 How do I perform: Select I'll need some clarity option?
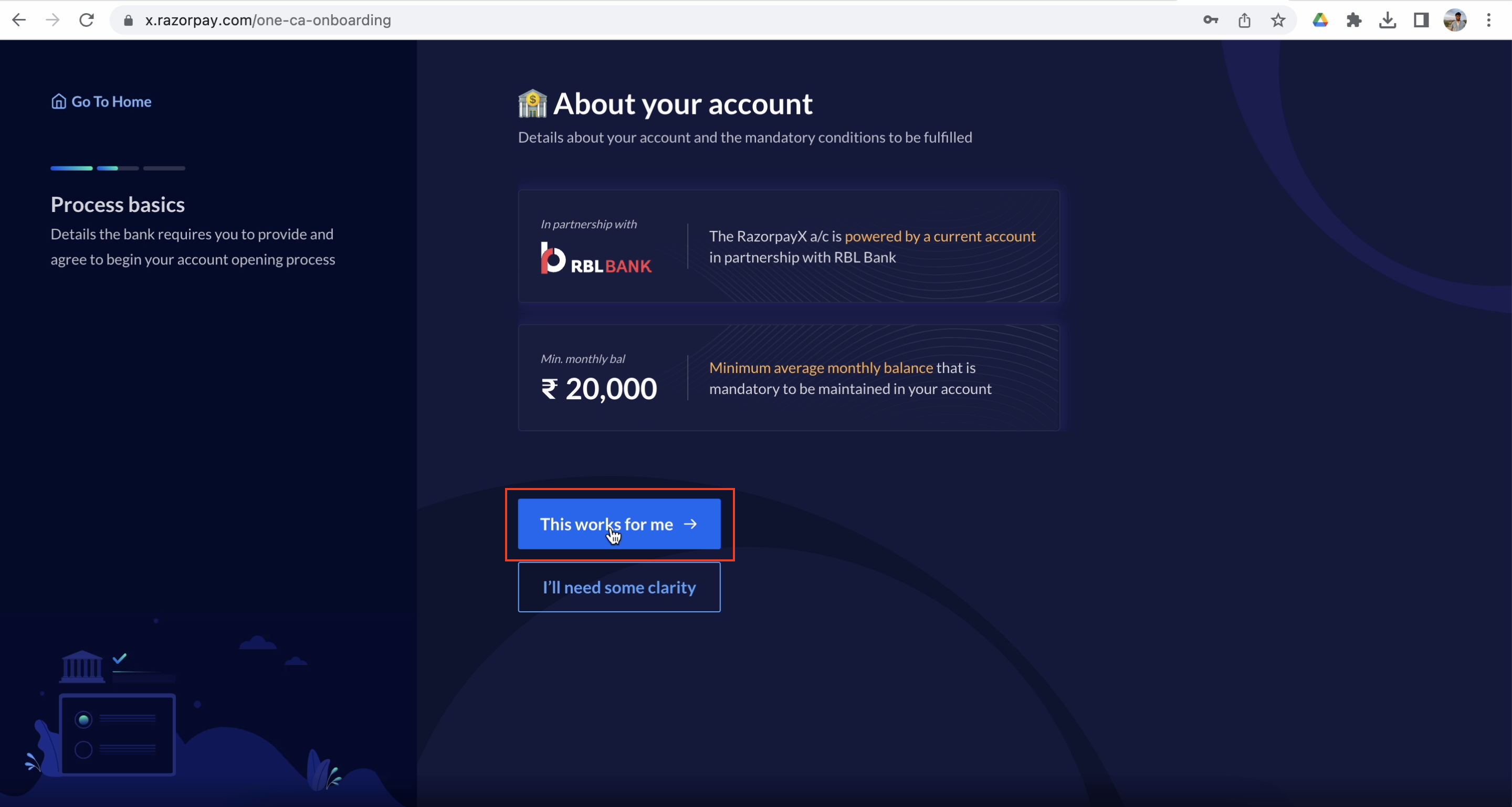pos(619,587)
